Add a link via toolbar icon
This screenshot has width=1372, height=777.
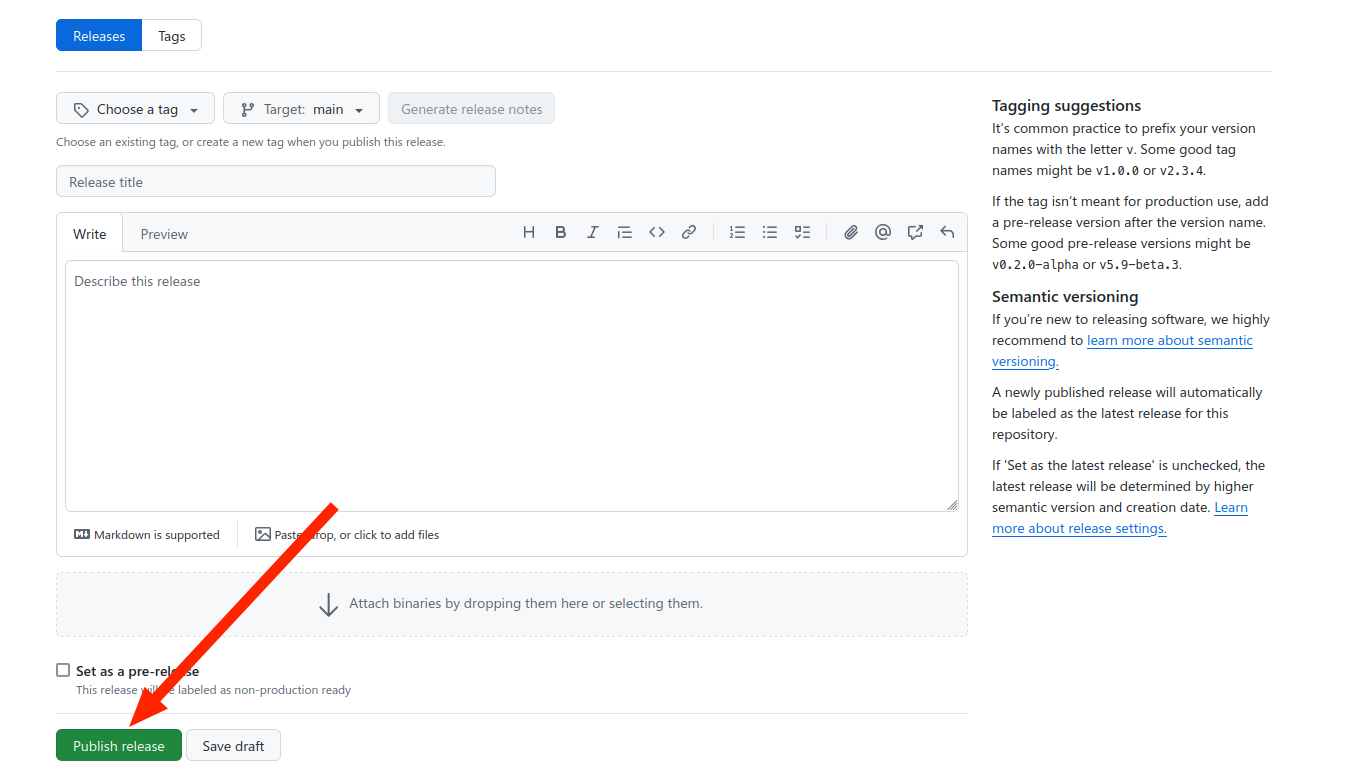point(689,232)
